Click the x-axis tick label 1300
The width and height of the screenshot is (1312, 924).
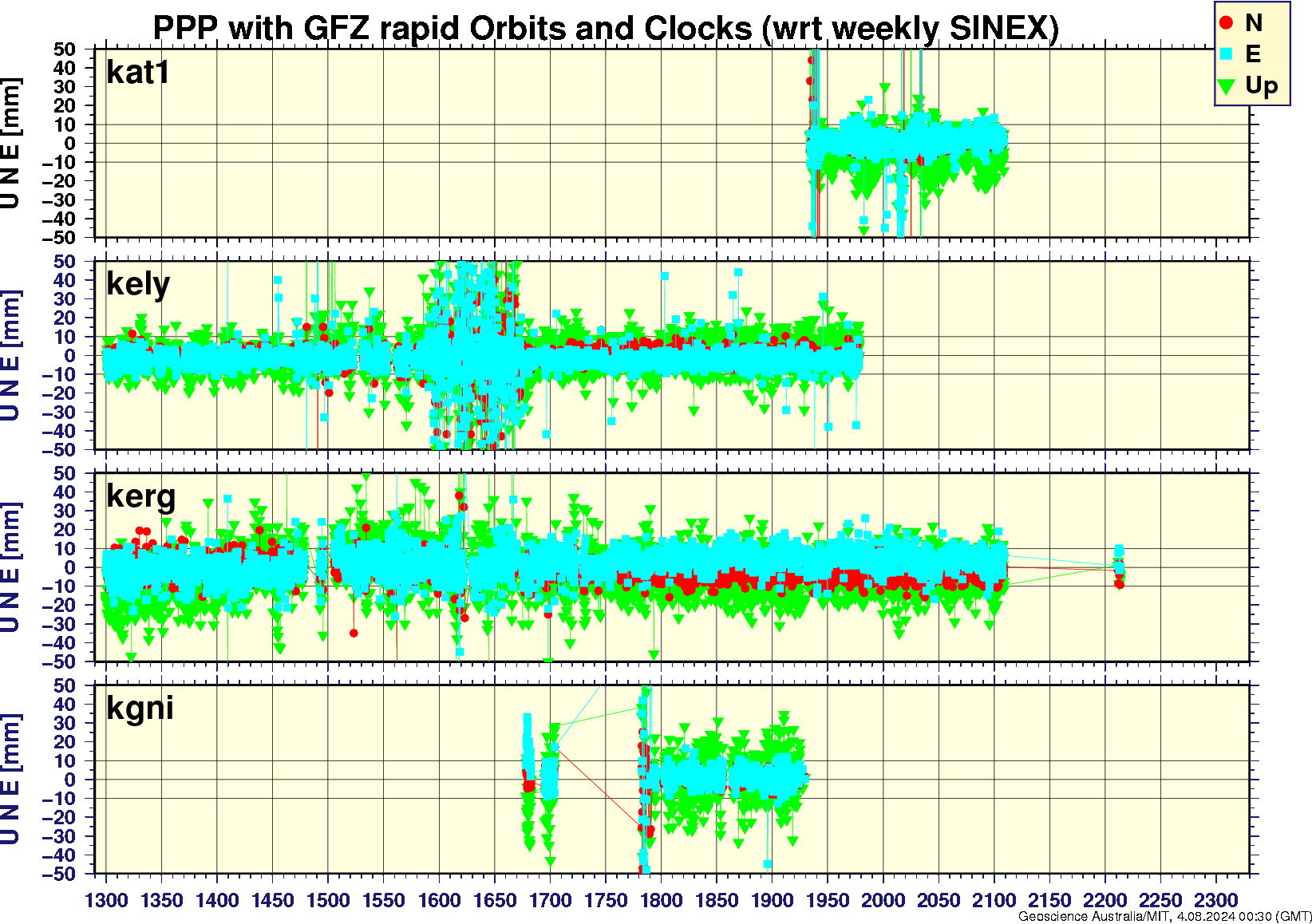(x=106, y=900)
